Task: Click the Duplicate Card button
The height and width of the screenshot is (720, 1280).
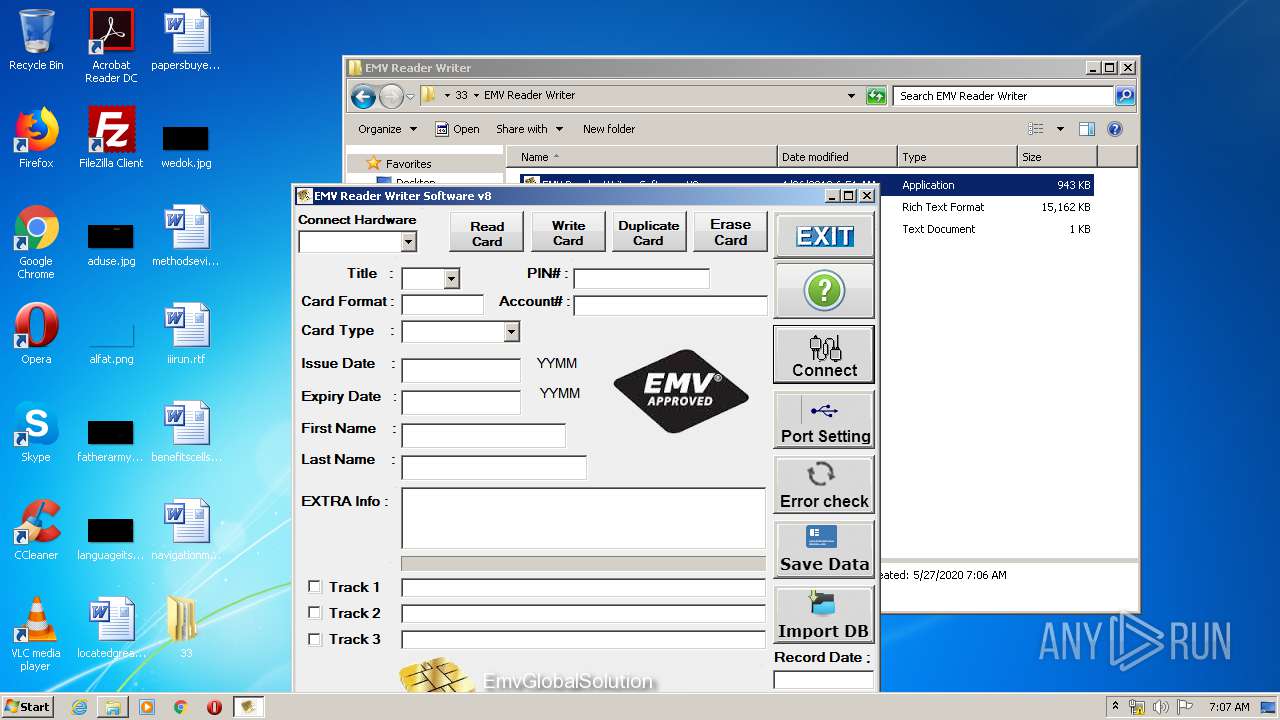Action: pyautogui.click(x=648, y=233)
